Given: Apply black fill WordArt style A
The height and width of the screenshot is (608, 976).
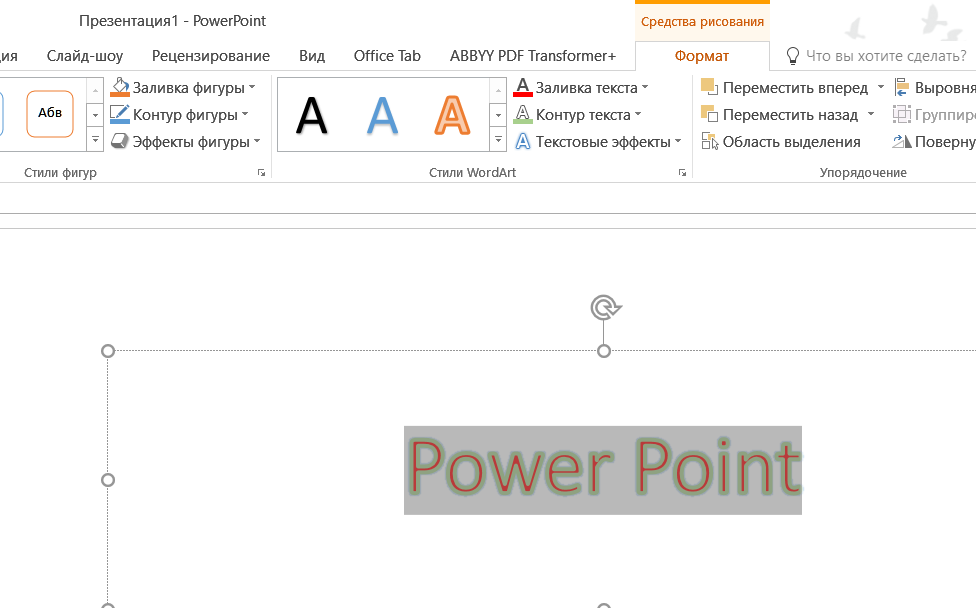Looking at the screenshot, I should point(311,115).
